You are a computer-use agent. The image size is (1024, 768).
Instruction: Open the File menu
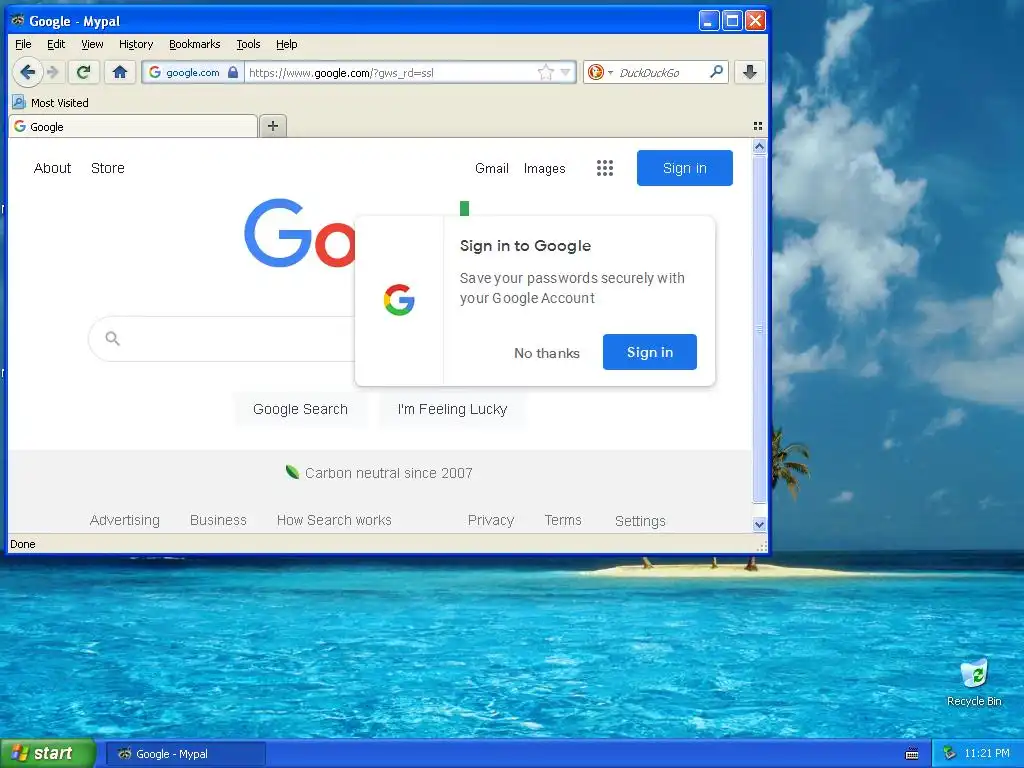[x=23, y=44]
